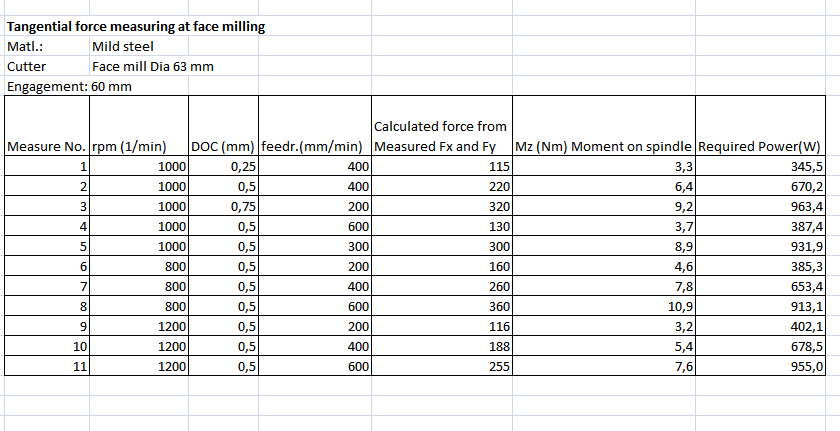Select the required power value 955,0

[x=761, y=367]
